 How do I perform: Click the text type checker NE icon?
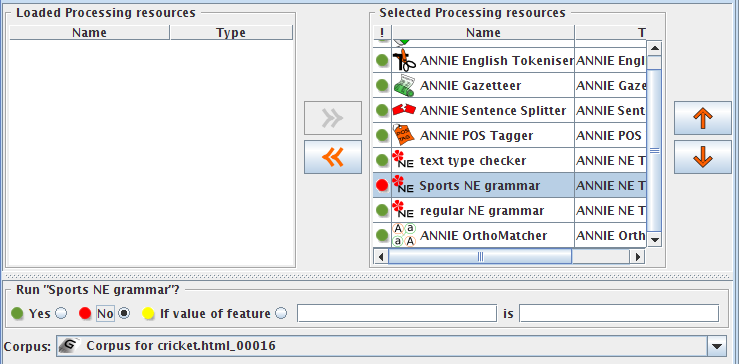403,160
